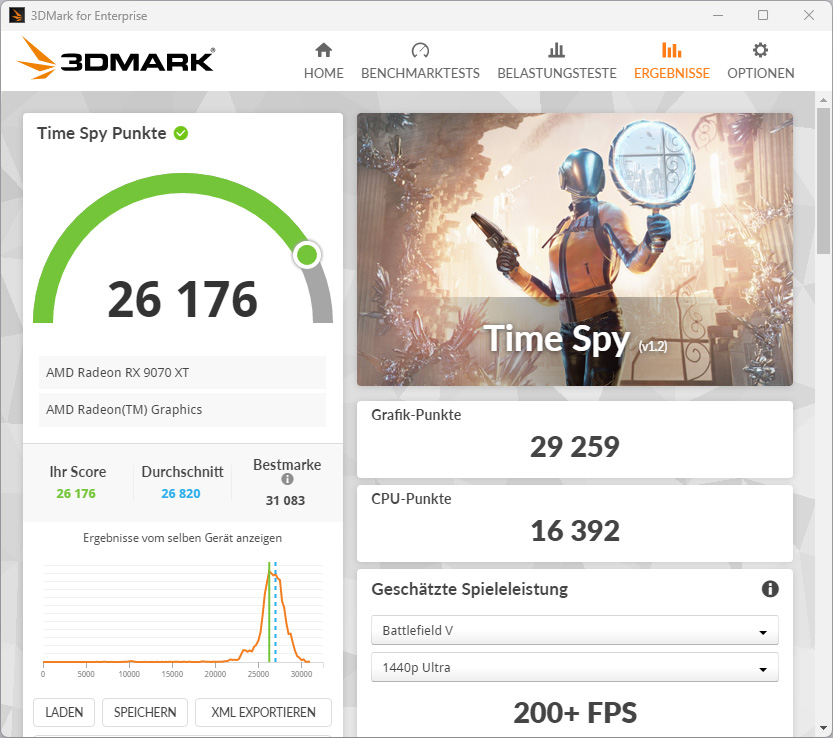
Task: Click the 'Bestmarke' label
Action: click(287, 465)
